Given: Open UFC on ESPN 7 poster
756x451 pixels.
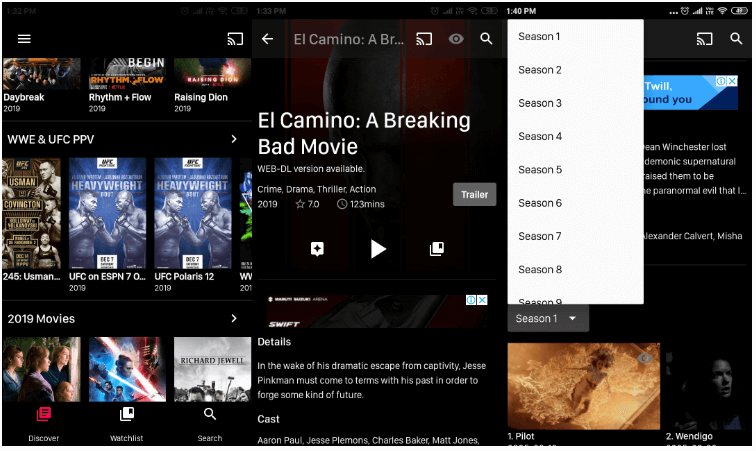Looking at the screenshot, I should [x=107, y=213].
